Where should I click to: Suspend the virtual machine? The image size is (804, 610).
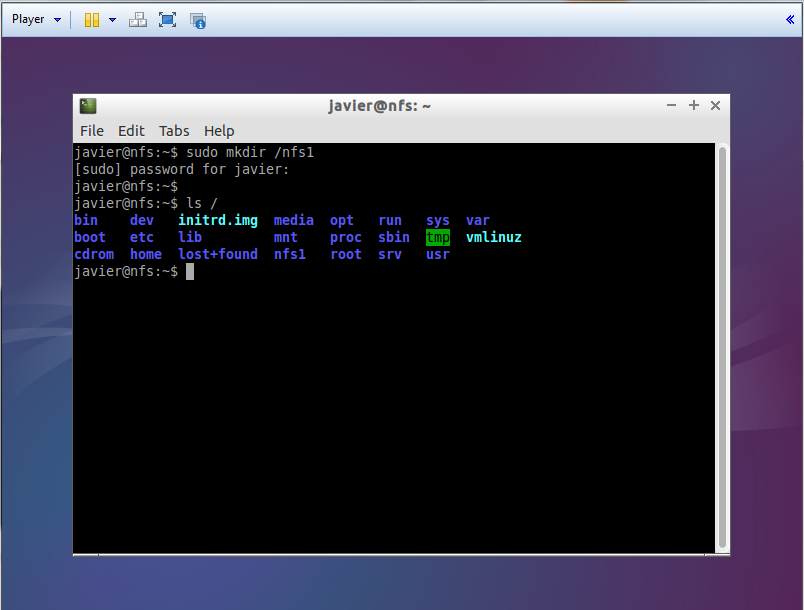(x=90, y=20)
